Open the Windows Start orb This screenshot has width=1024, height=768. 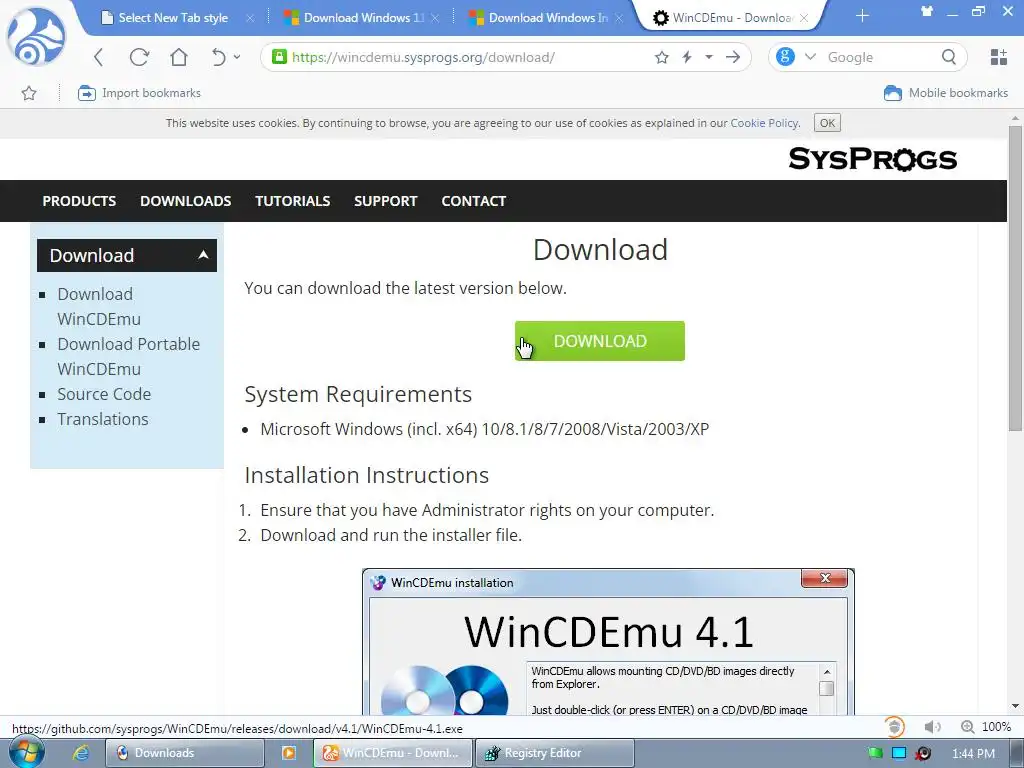tap(27, 752)
